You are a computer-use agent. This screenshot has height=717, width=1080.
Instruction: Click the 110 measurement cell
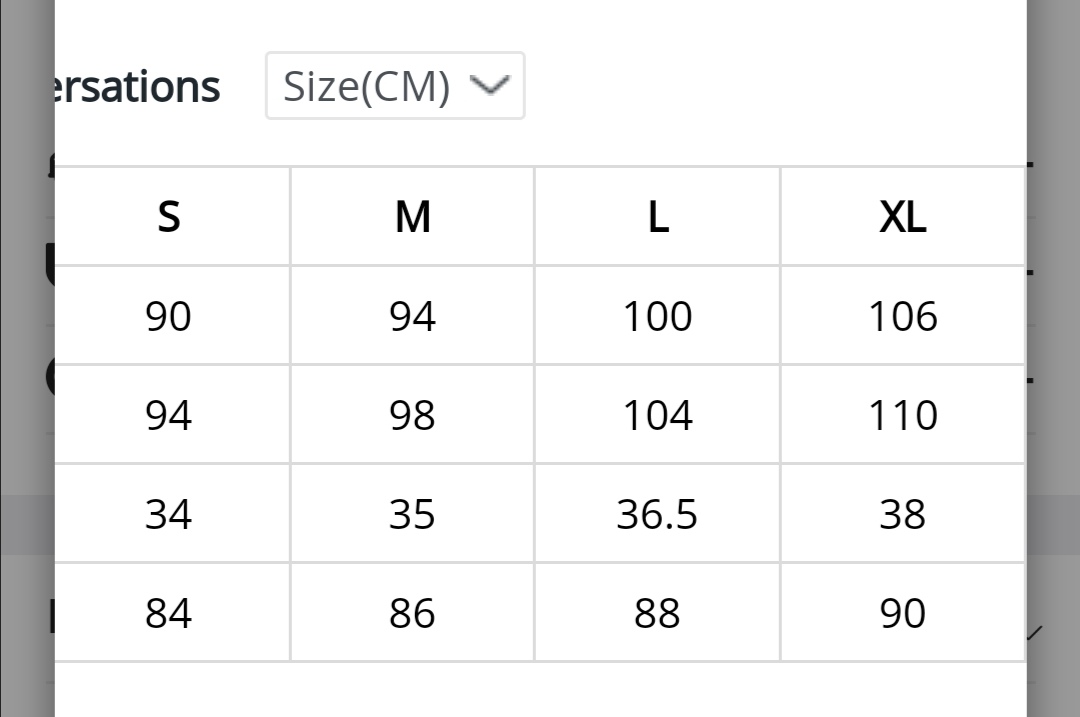pyautogui.click(x=902, y=415)
